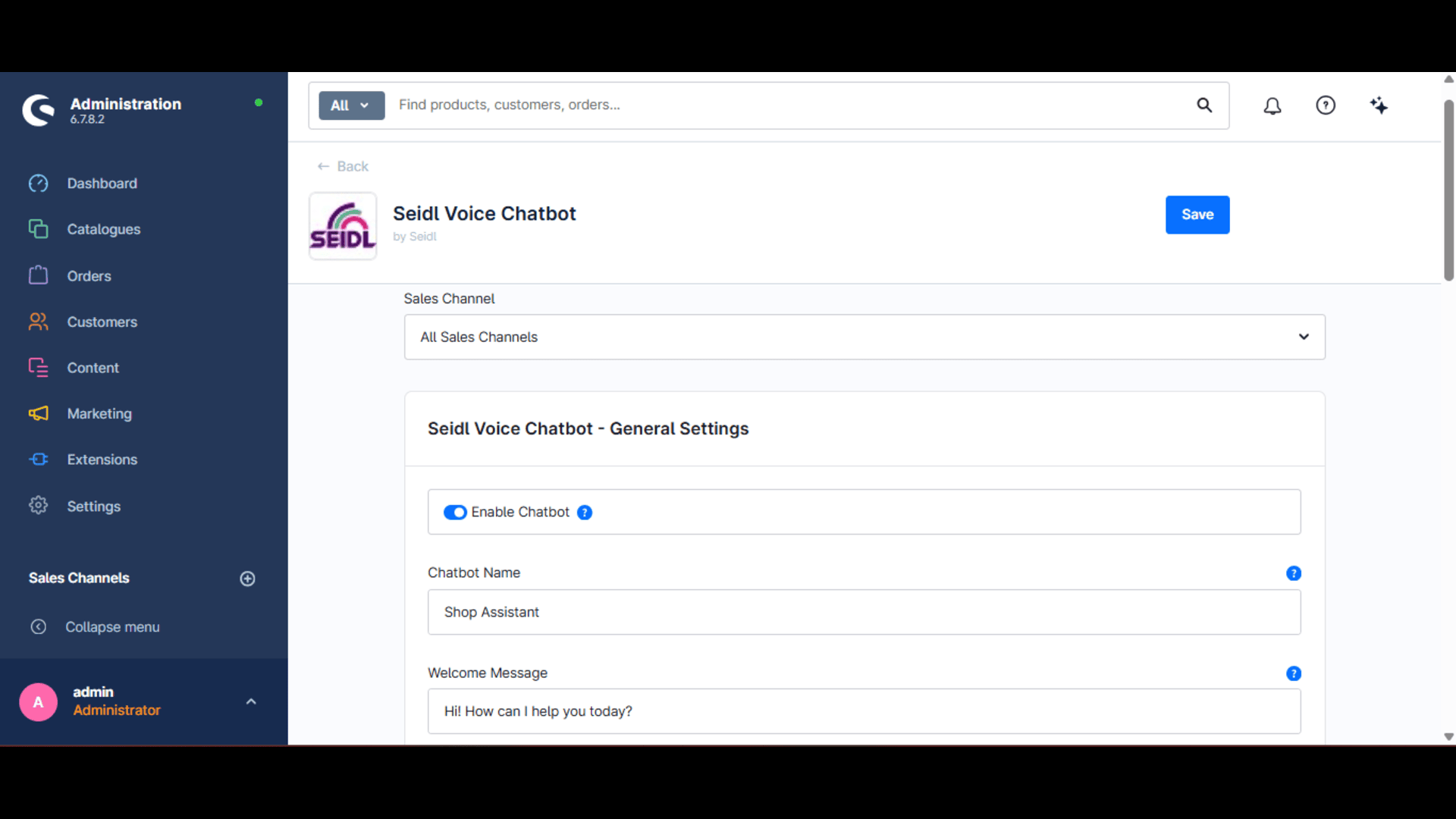Click the Seidl plugin logo thumbnail
The width and height of the screenshot is (1456, 819).
click(343, 226)
